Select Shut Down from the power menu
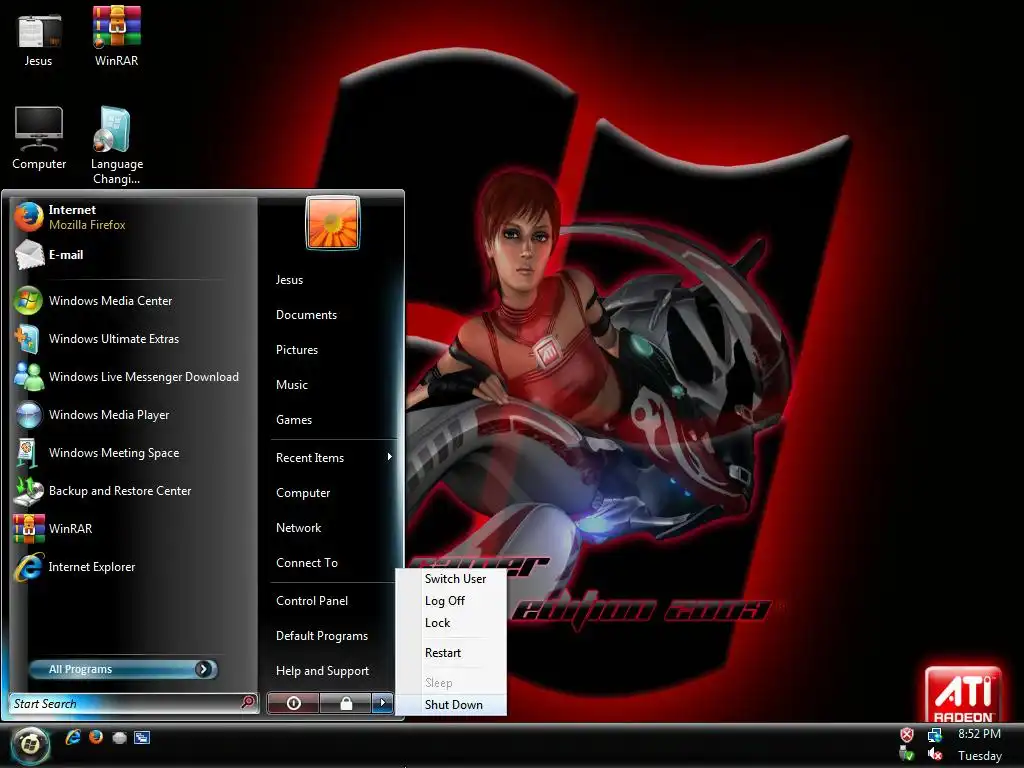The height and width of the screenshot is (768, 1024). (453, 705)
